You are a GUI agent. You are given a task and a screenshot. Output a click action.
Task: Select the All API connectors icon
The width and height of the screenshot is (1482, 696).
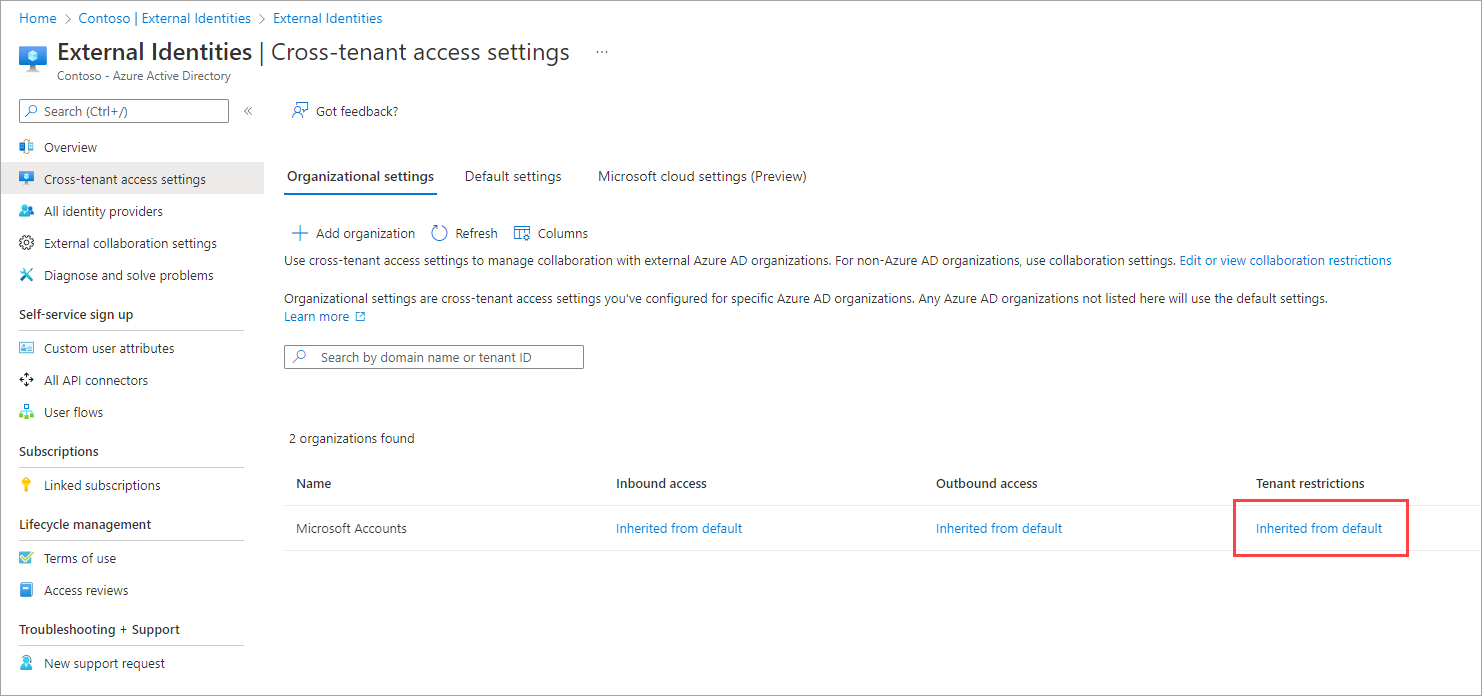pos(27,380)
